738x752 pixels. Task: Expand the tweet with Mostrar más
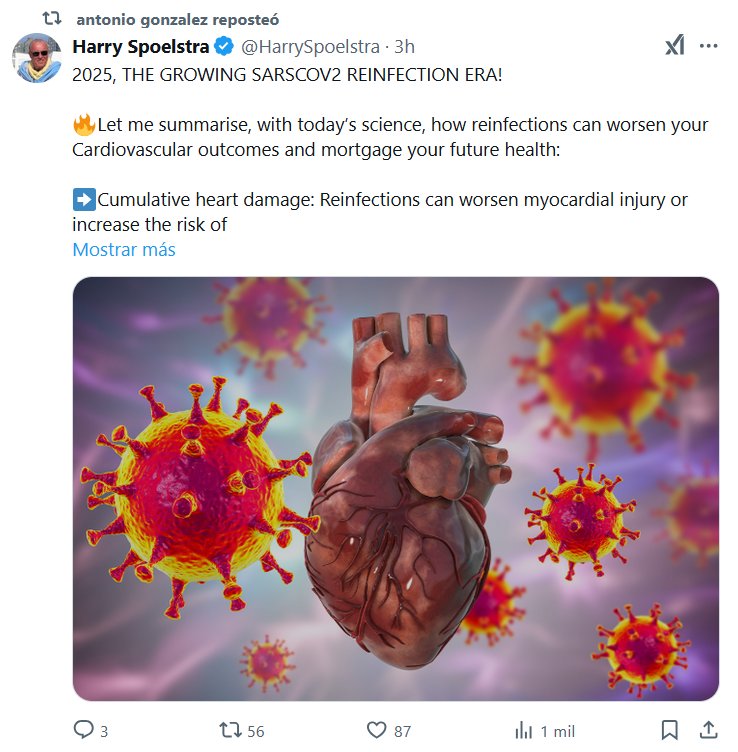point(124,250)
